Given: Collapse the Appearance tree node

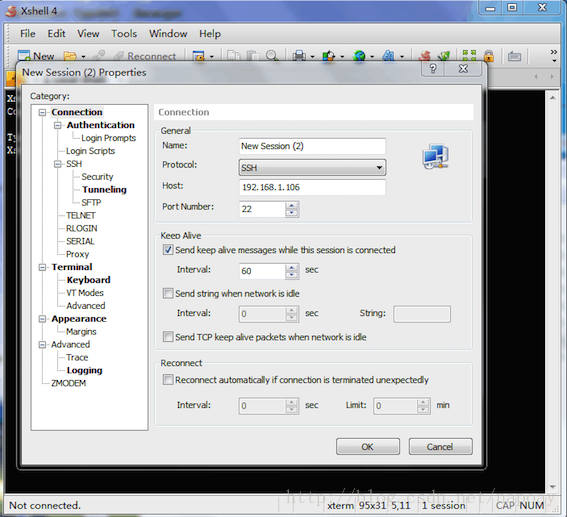Looking at the screenshot, I should click(42, 319).
